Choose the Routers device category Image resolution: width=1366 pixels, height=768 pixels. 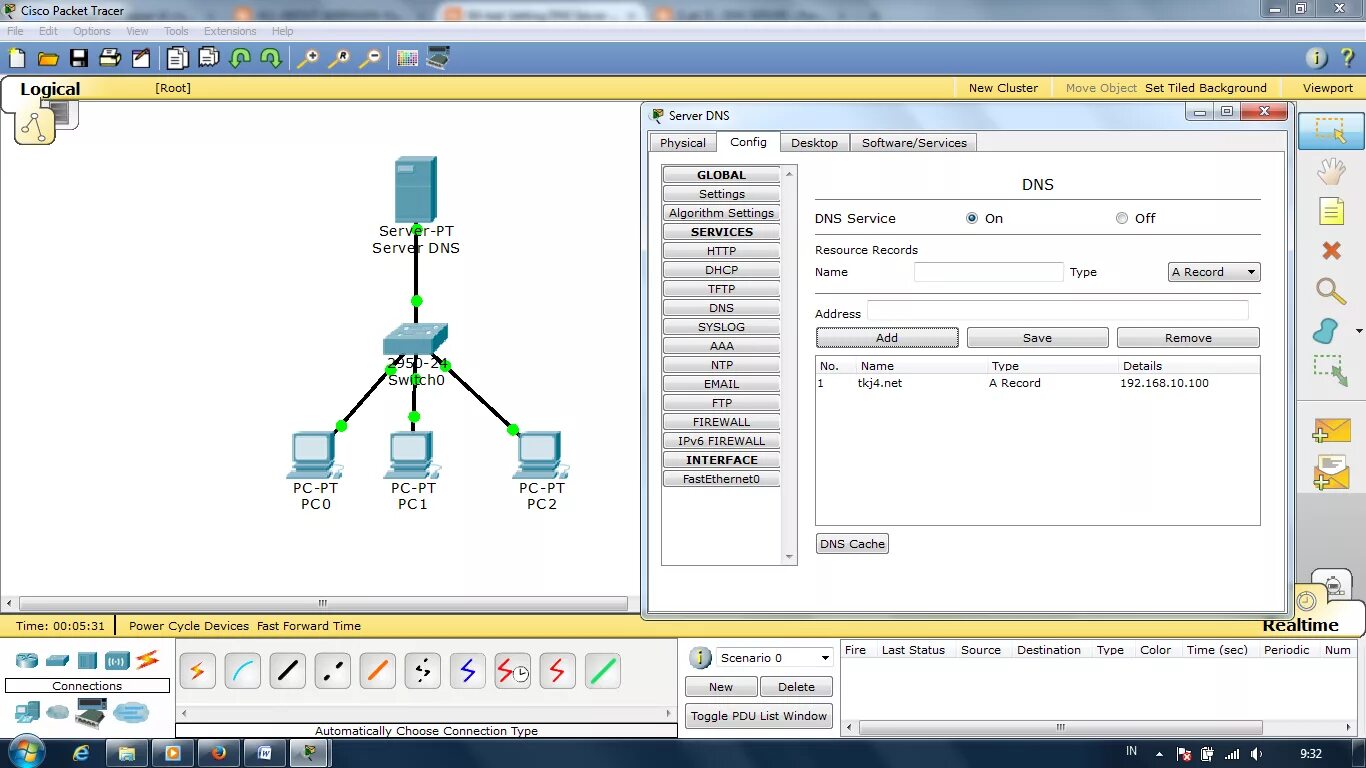coord(26,660)
